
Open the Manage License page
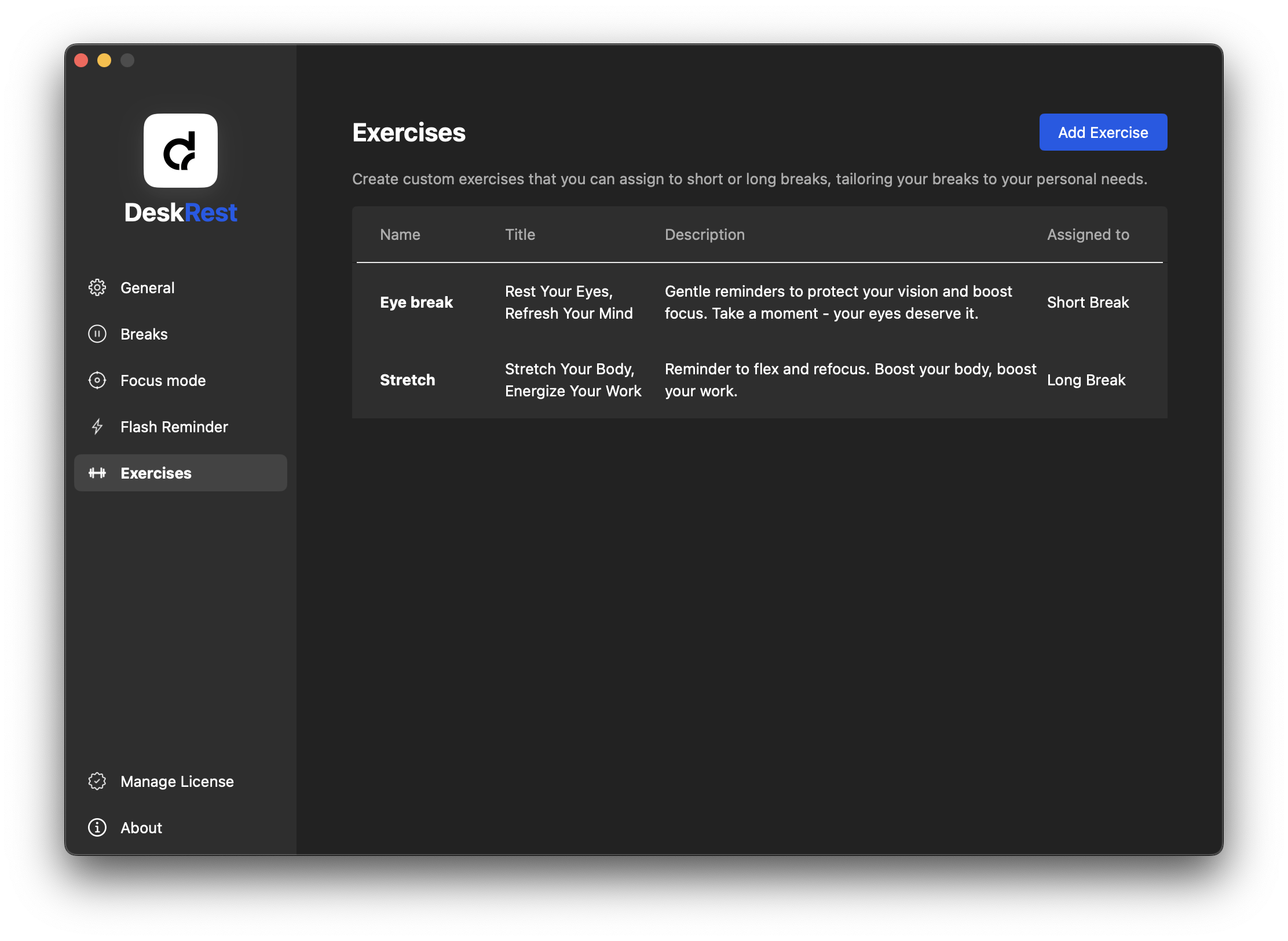pos(177,781)
